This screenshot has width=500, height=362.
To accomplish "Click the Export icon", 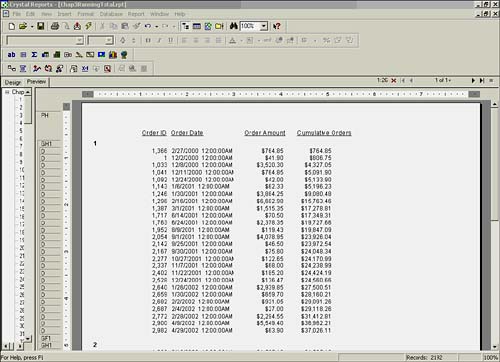I will click(x=77, y=26).
